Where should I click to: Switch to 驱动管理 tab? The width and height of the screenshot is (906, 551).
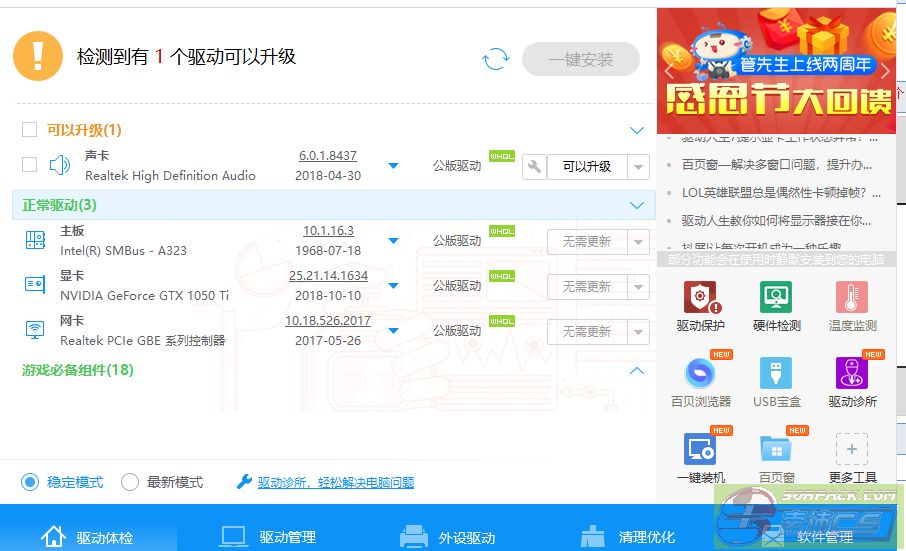(x=268, y=536)
